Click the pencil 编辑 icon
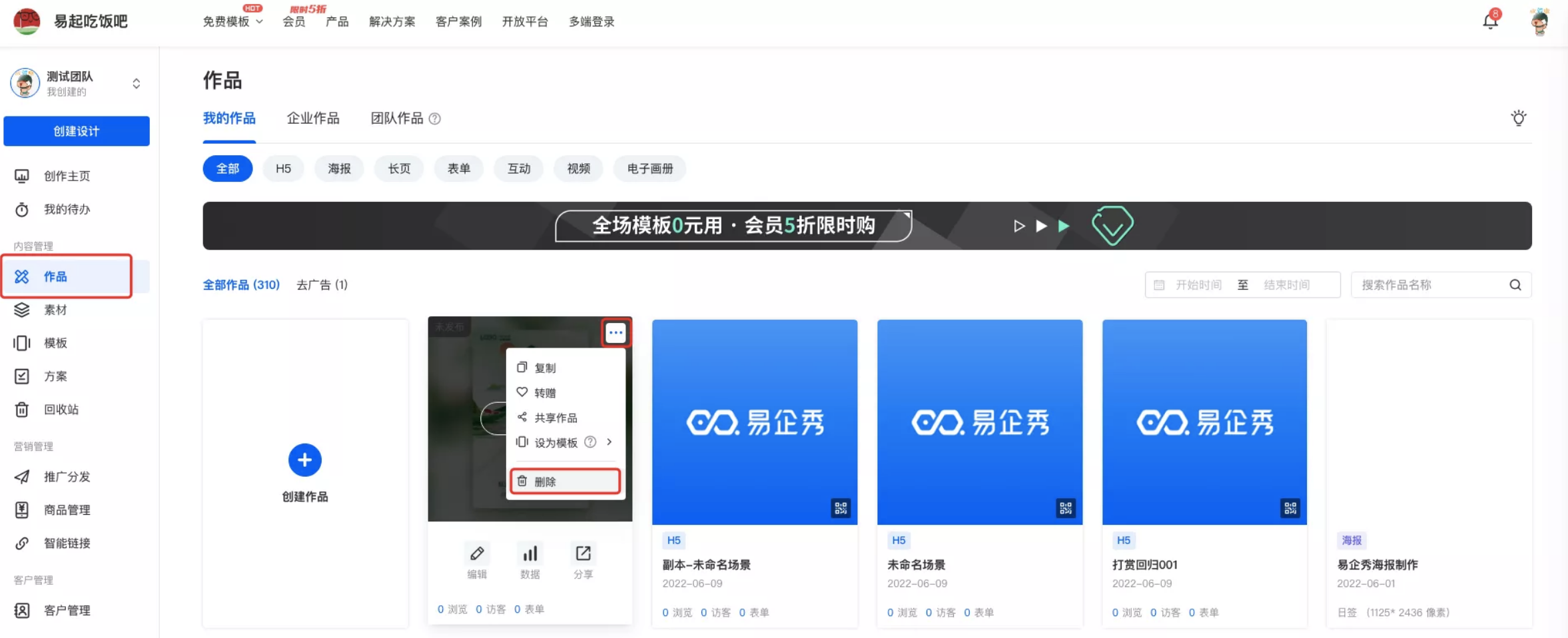This screenshot has height=638, width=1568. (x=477, y=553)
